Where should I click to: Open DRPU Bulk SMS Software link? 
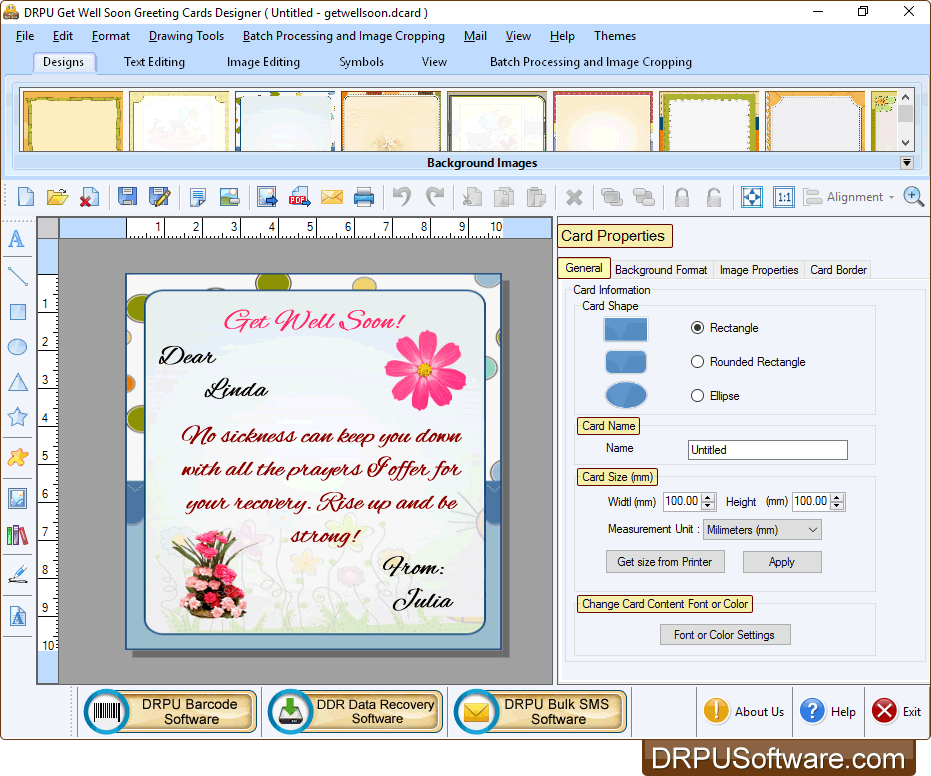[x=540, y=711]
